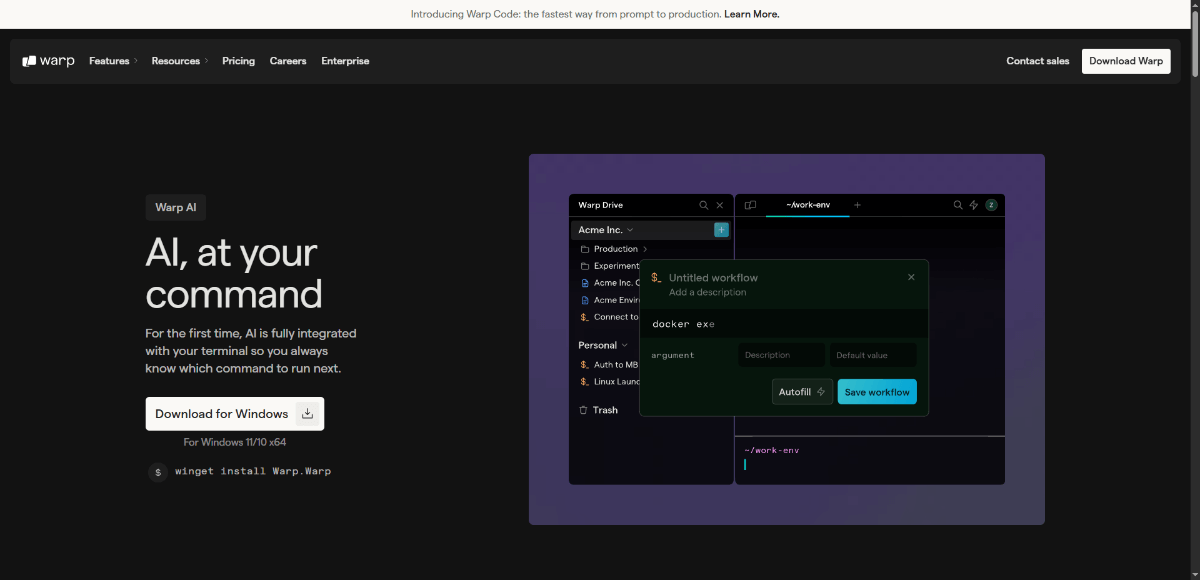Screen dimensions: 1200x580
Task: Click Contact sales link
Action: click(1038, 61)
